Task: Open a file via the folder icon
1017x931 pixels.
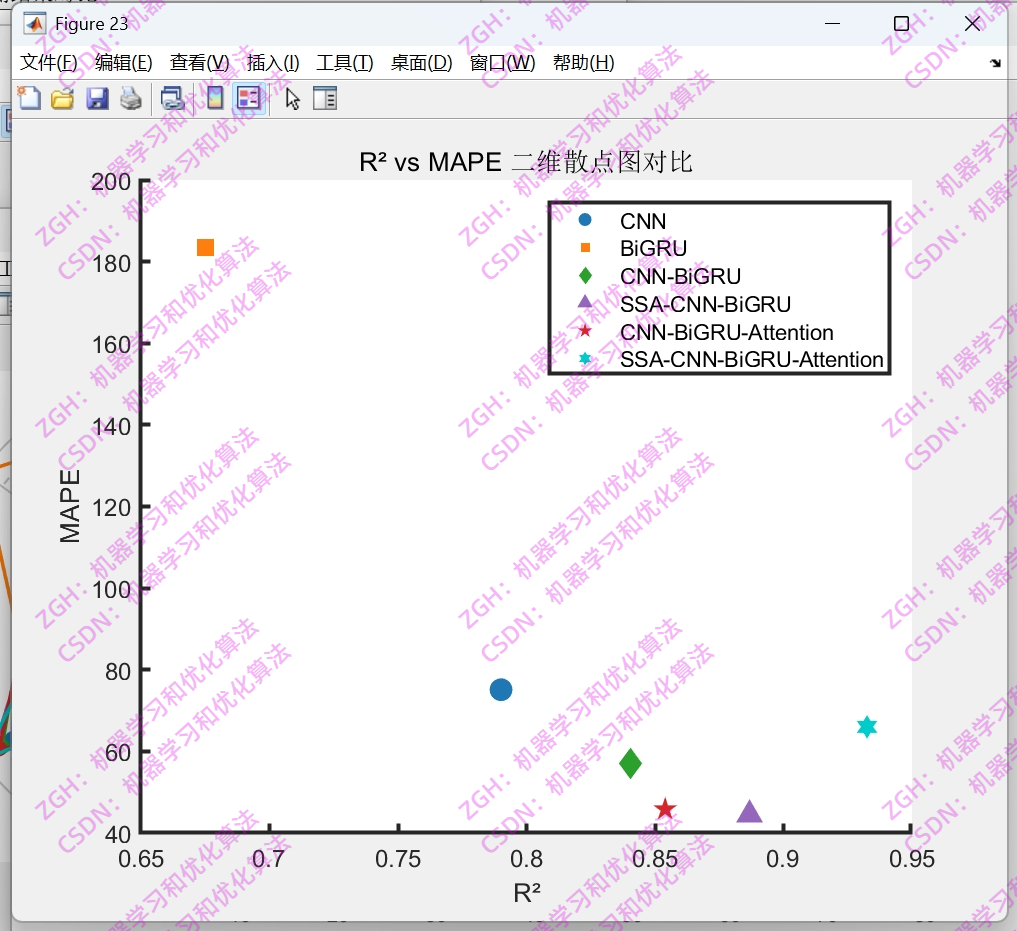Action: [x=62, y=99]
